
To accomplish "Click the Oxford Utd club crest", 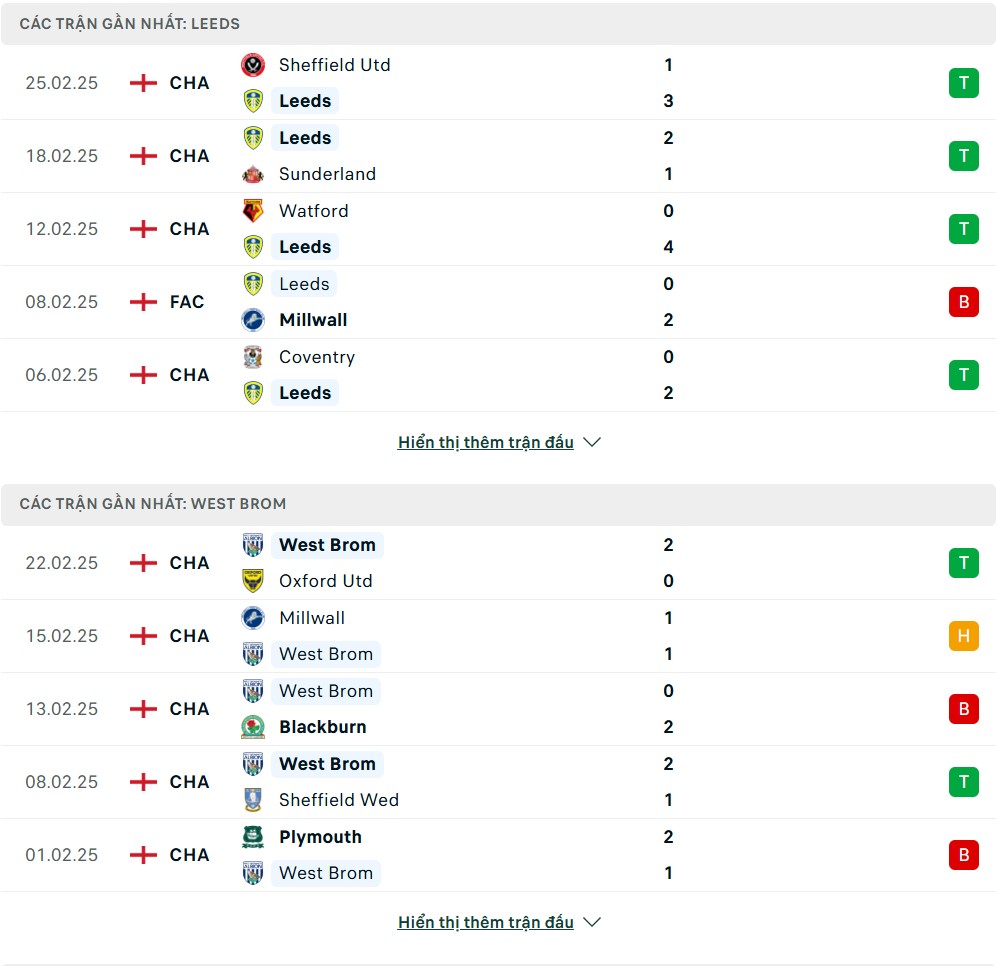I will [253, 581].
